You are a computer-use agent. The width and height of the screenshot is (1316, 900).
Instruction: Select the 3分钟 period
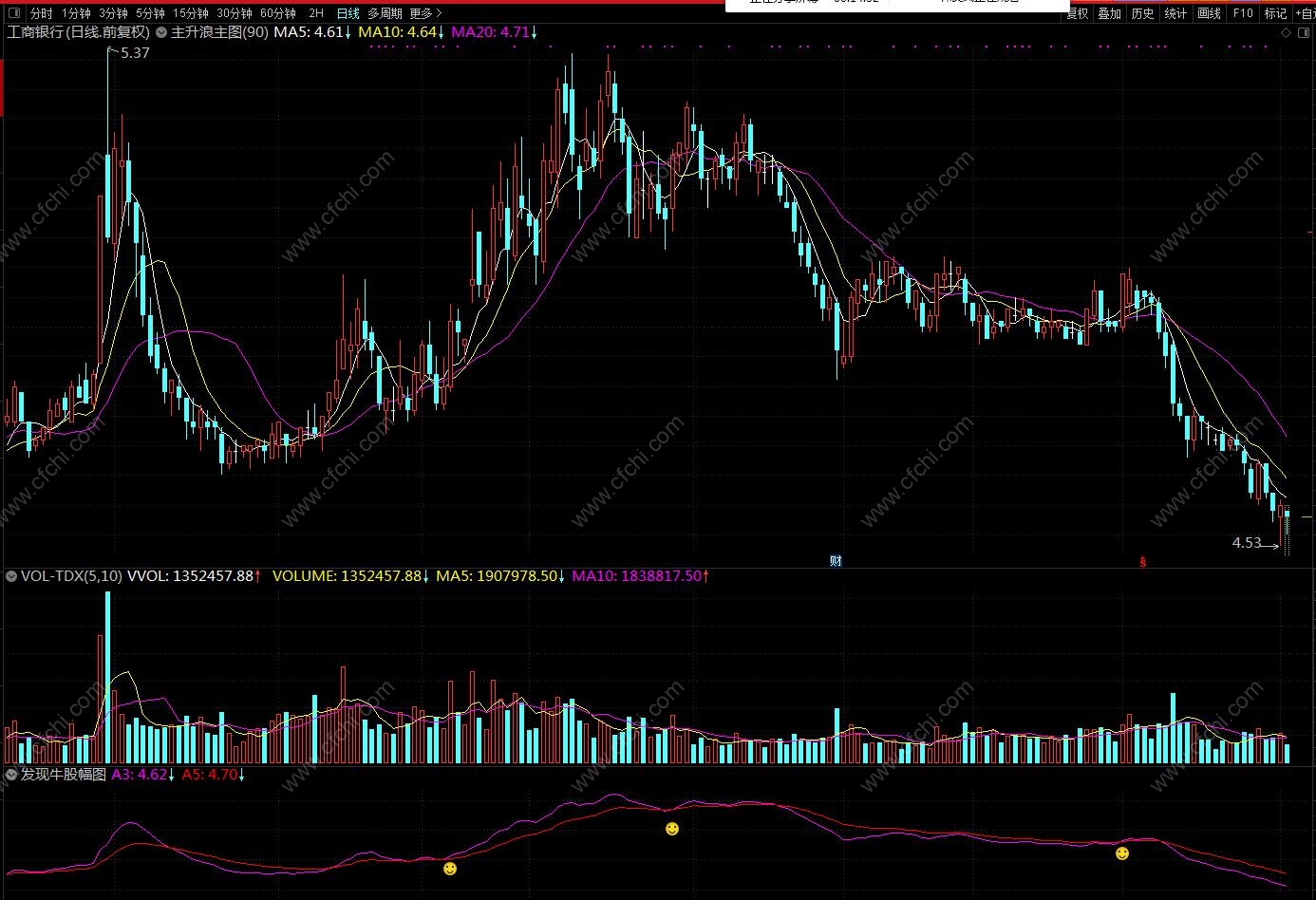click(x=113, y=13)
